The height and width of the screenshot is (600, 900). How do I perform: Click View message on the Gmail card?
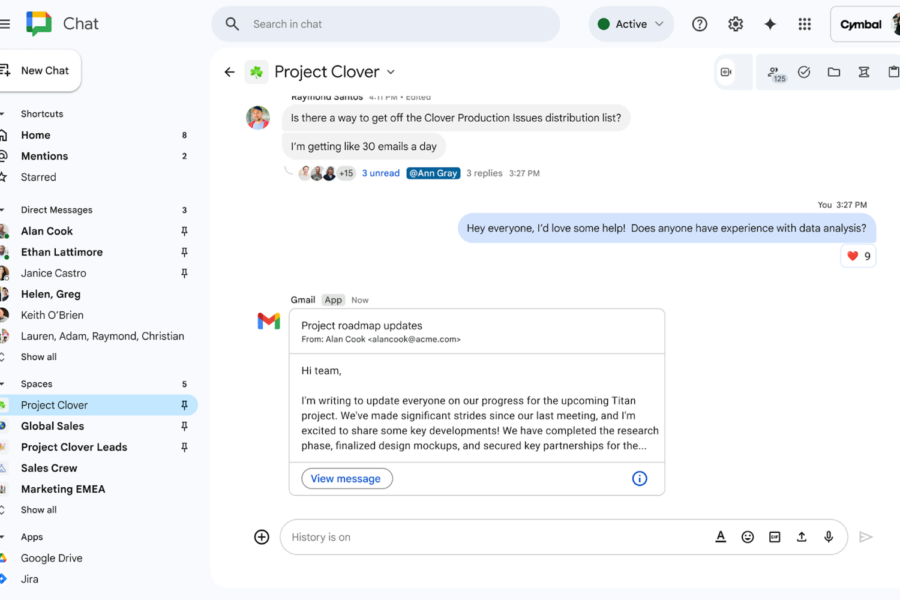[346, 479]
